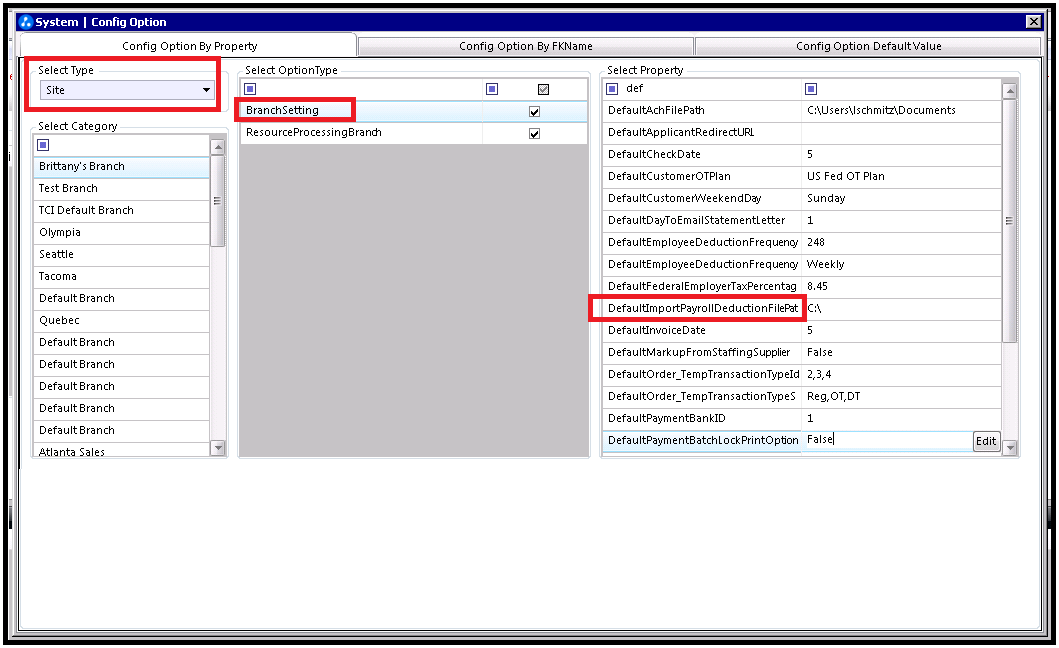Close the Config Option window
The image size is (1059, 648).
(x=1033, y=22)
